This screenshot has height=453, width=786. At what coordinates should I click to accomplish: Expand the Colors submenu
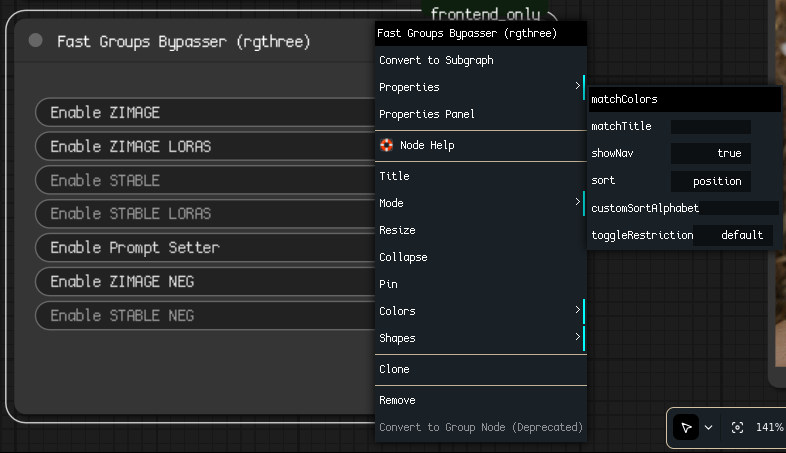[x=478, y=311]
